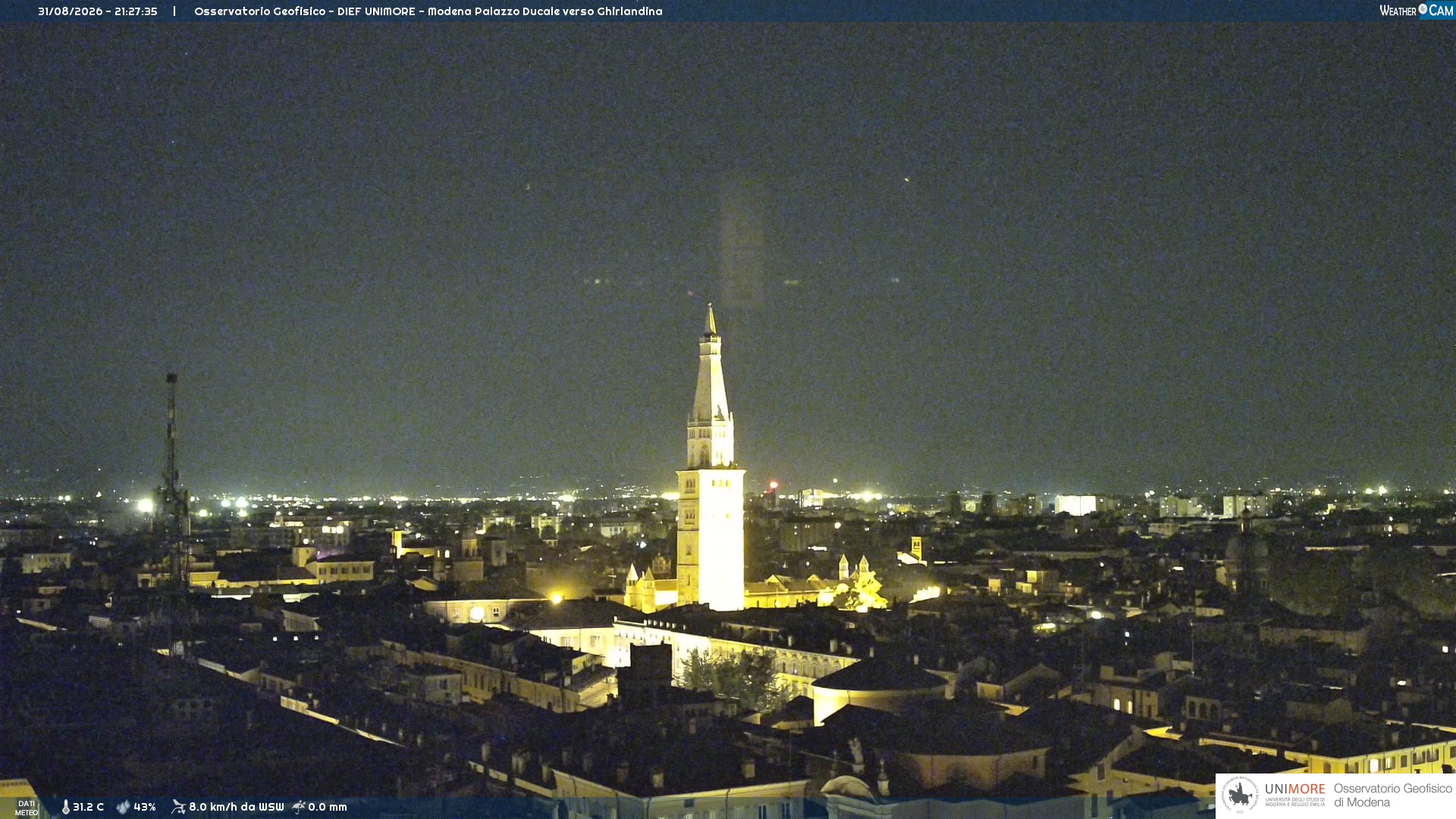Select the DATI METEO label
This screenshot has width=1456, height=819.
[27, 808]
